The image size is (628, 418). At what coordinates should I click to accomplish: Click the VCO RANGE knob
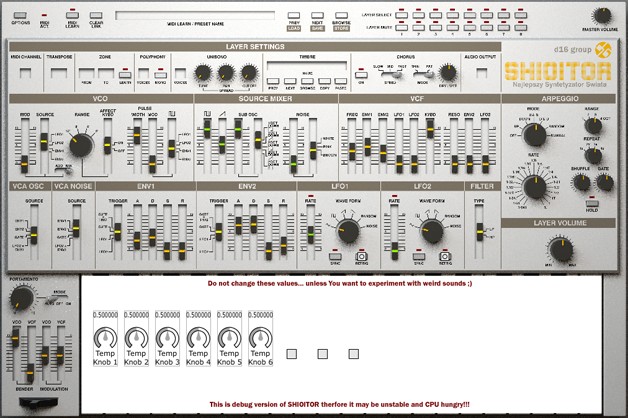[x=81, y=145]
